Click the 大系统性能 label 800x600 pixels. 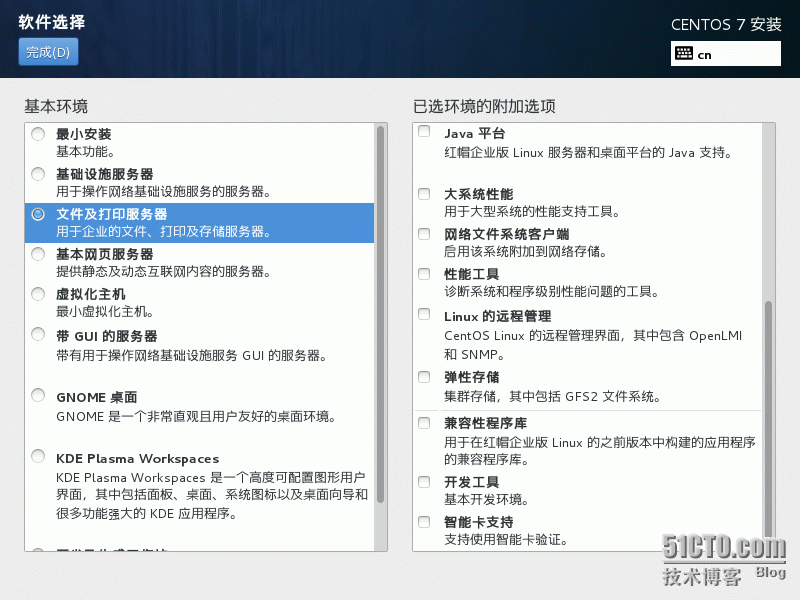[x=479, y=194]
